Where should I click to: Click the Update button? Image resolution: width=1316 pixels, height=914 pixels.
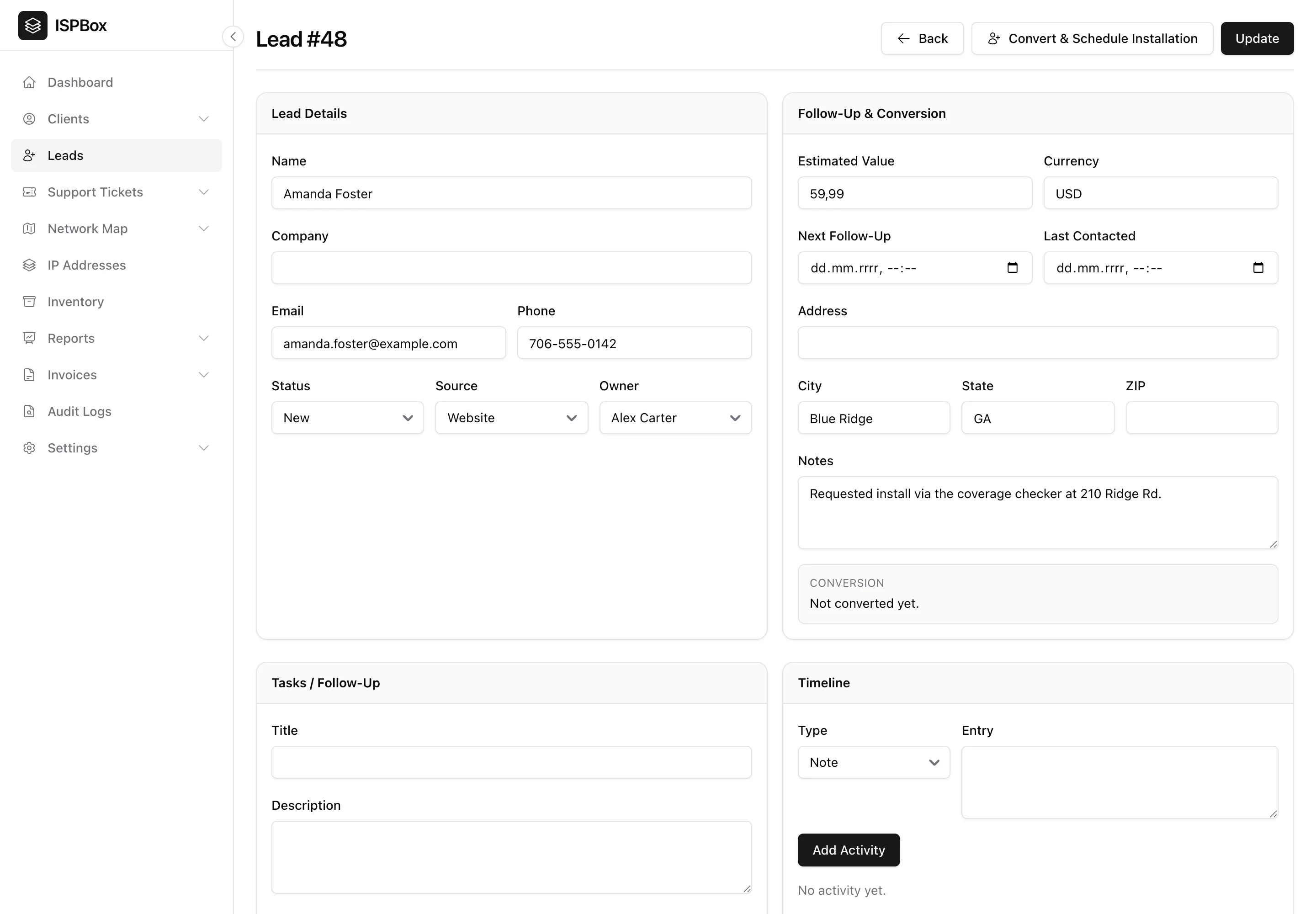click(1257, 38)
